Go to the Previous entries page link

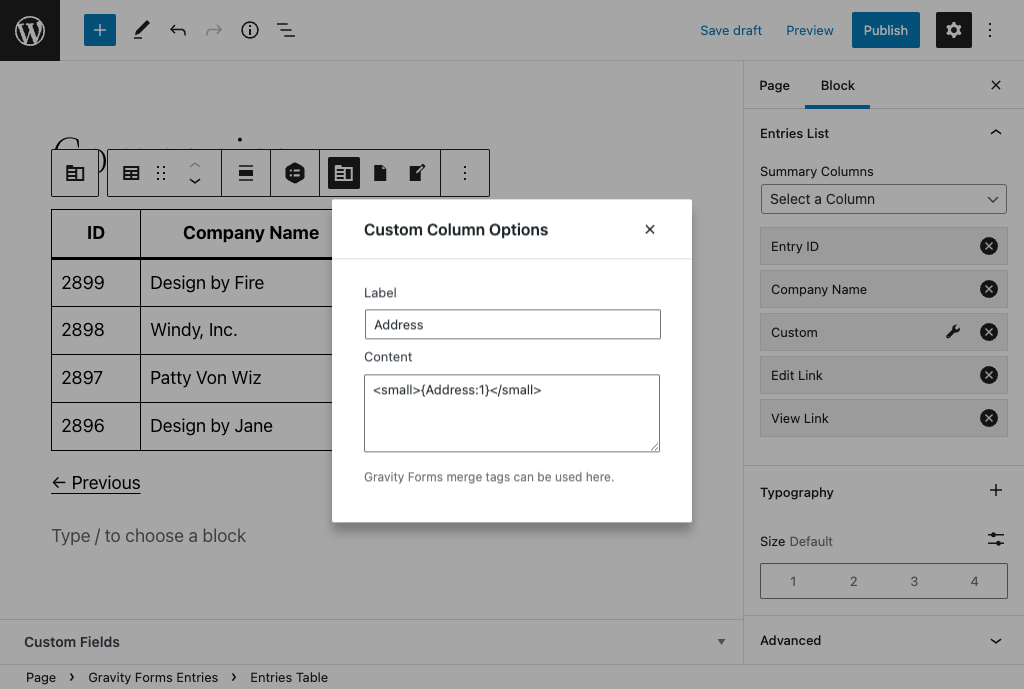96,483
